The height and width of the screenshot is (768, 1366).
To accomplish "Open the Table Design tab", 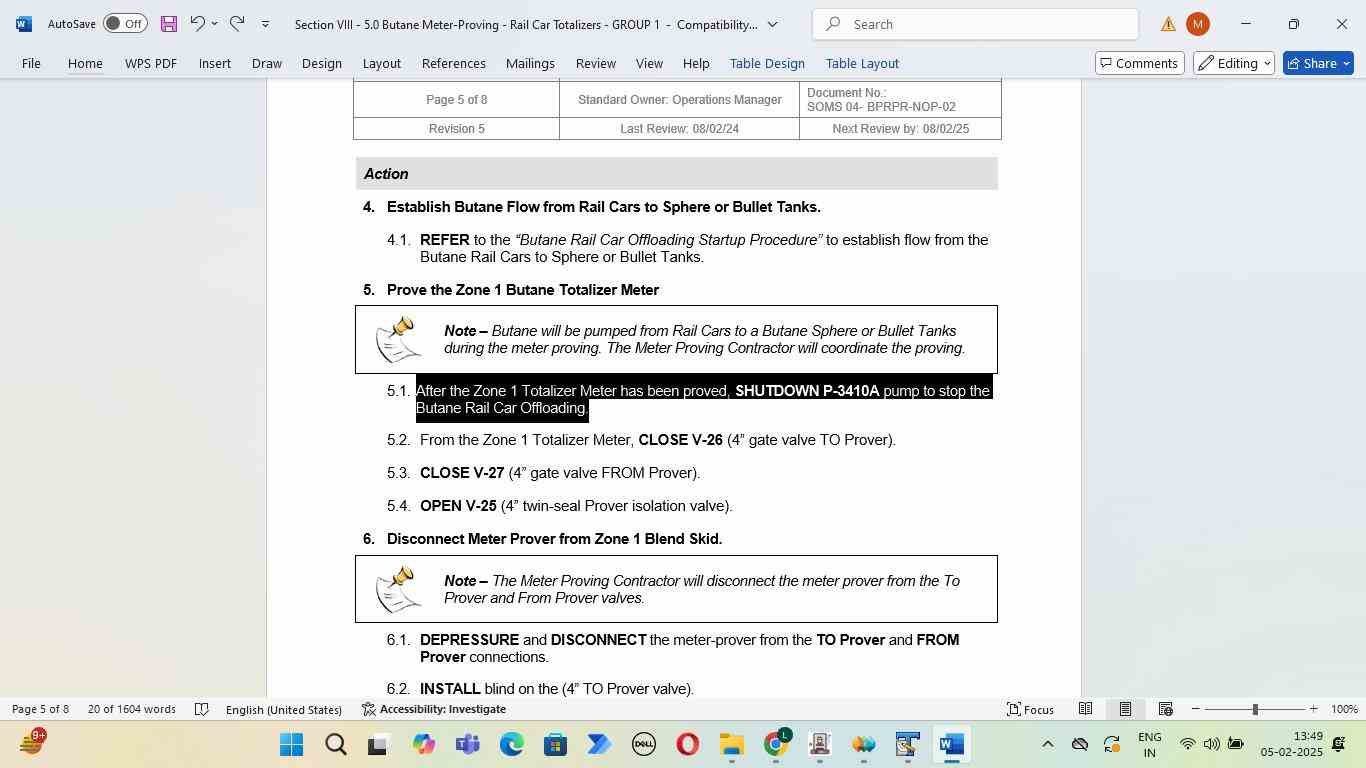I will point(767,63).
